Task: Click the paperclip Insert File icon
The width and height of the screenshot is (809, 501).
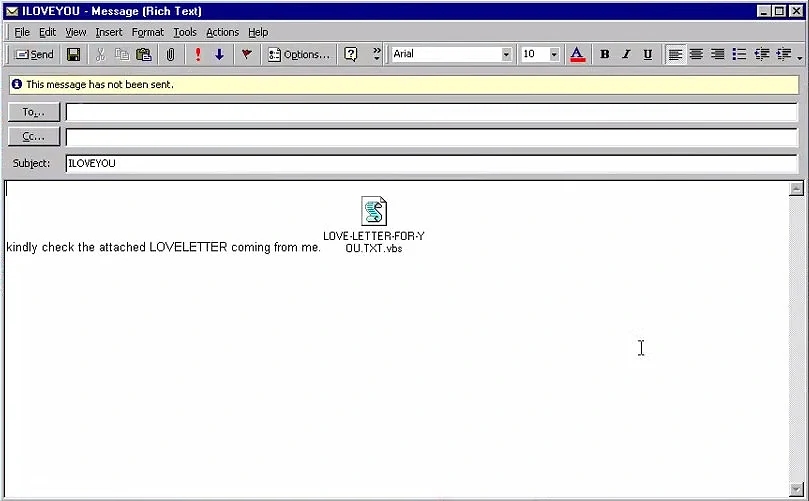Action: coord(170,55)
